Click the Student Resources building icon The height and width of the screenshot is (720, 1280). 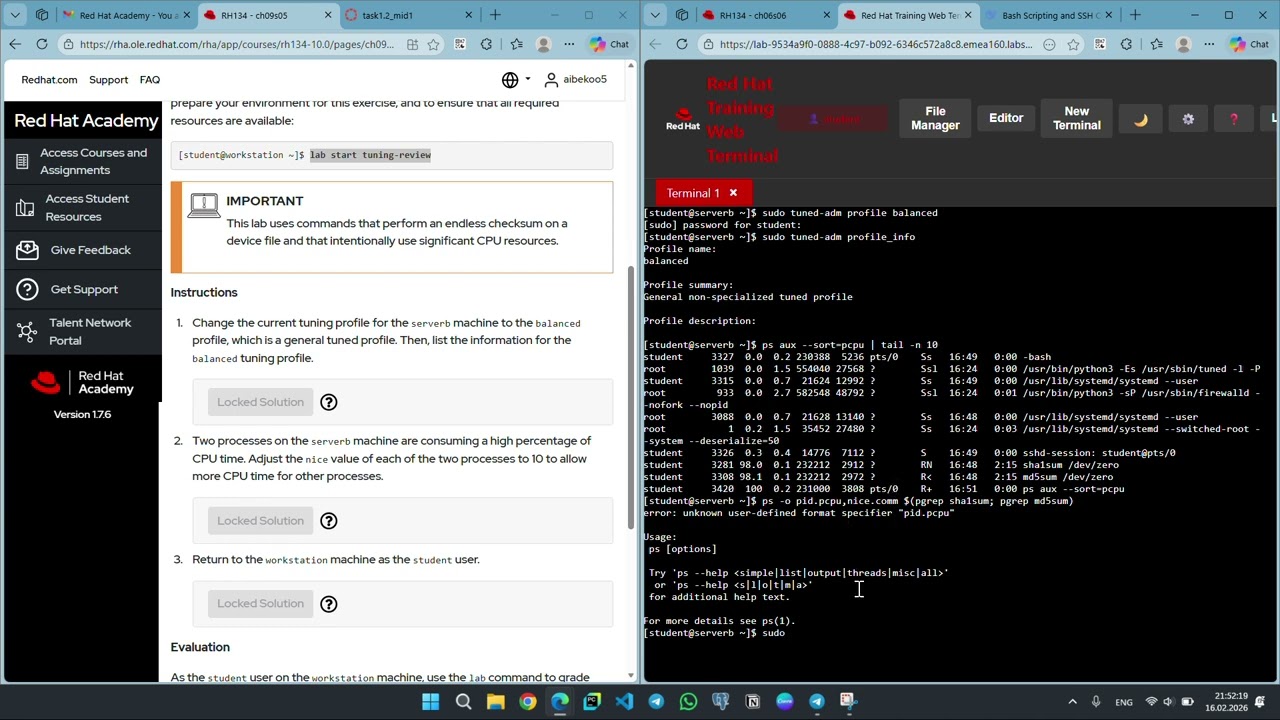click(x=24, y=207)
